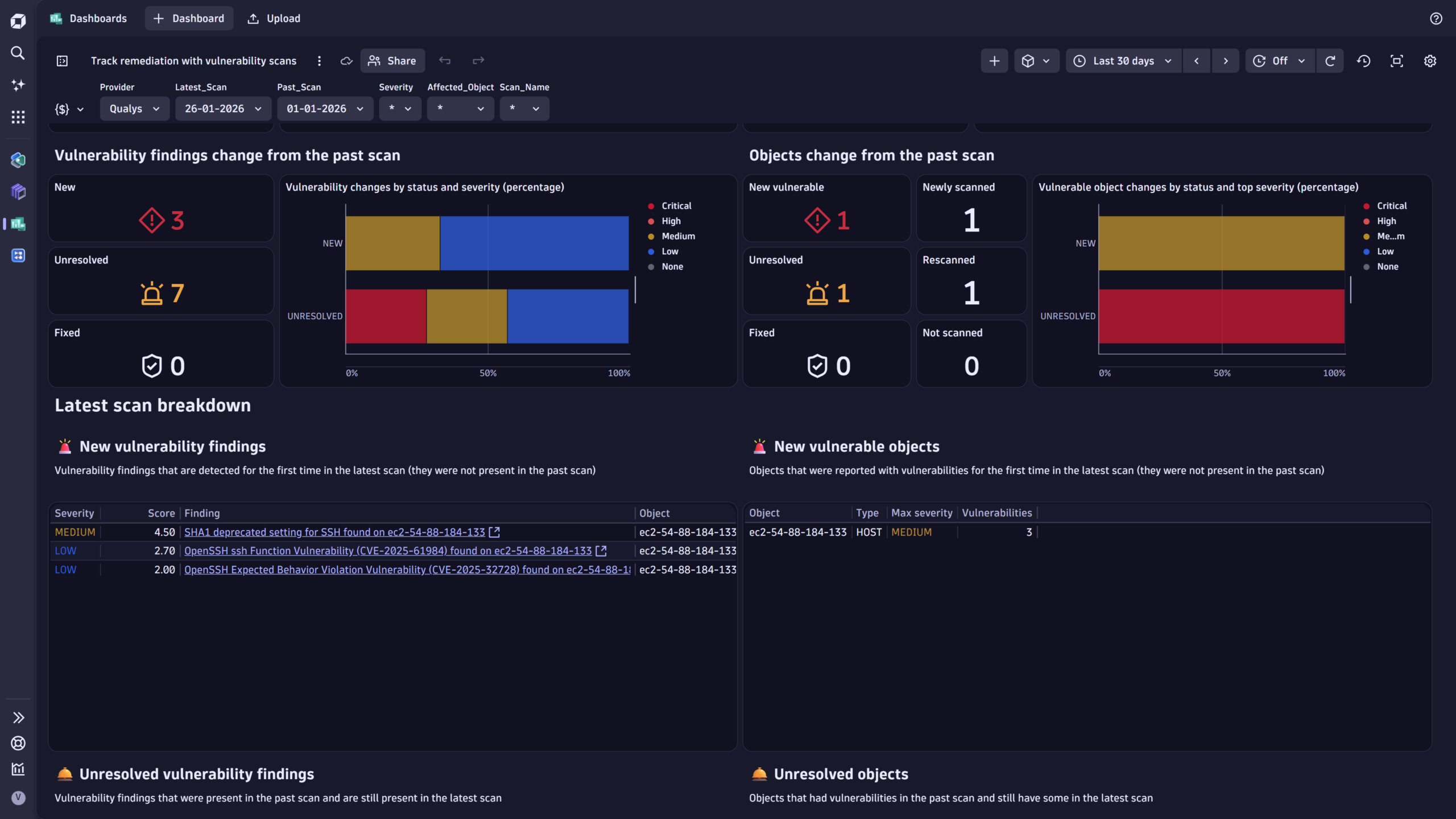Click the undo arrow next to Share
Screen dimensions: 1456x819
tap(445, 60)
